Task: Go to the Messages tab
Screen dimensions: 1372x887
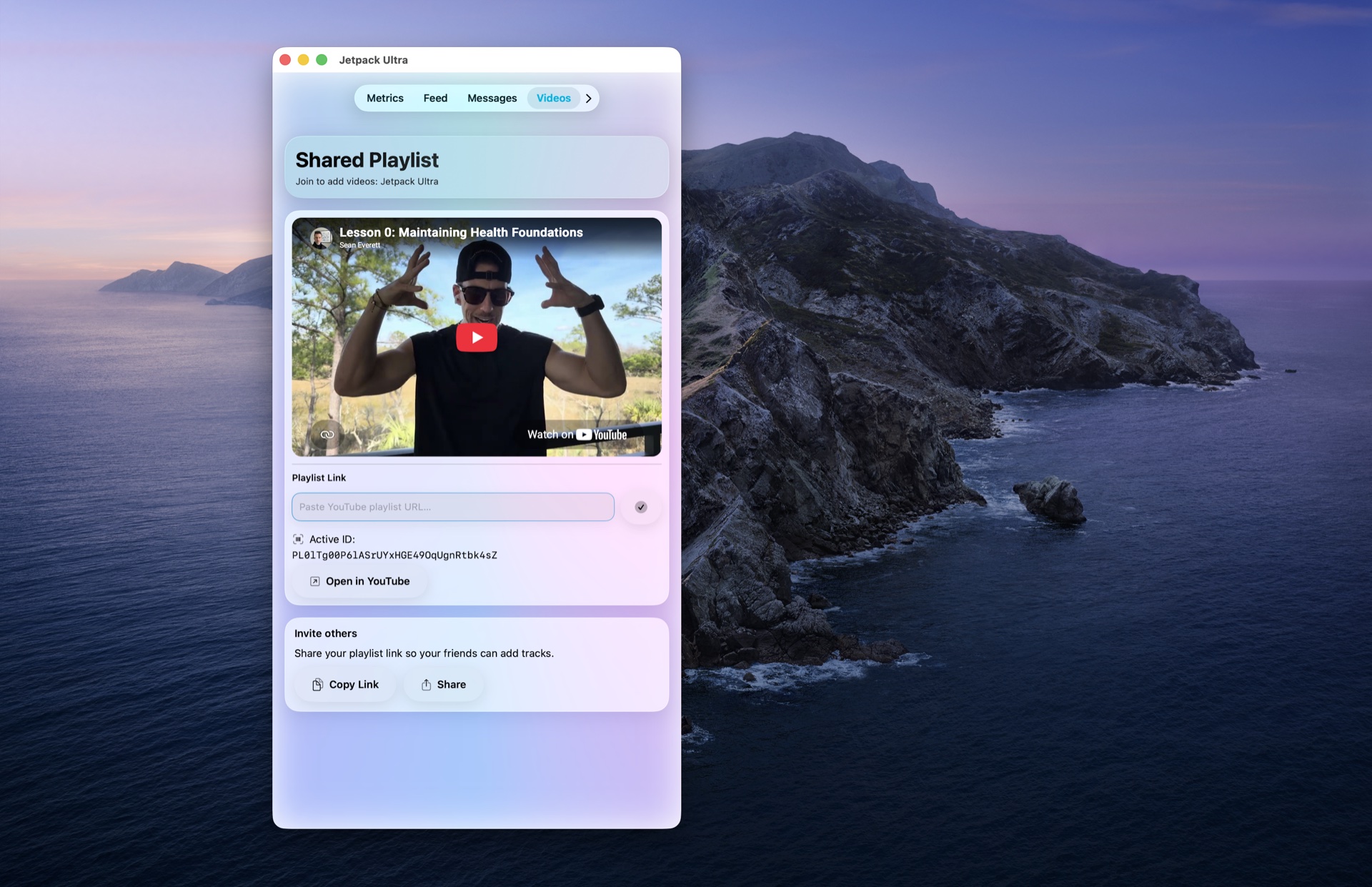Action: 492,98
